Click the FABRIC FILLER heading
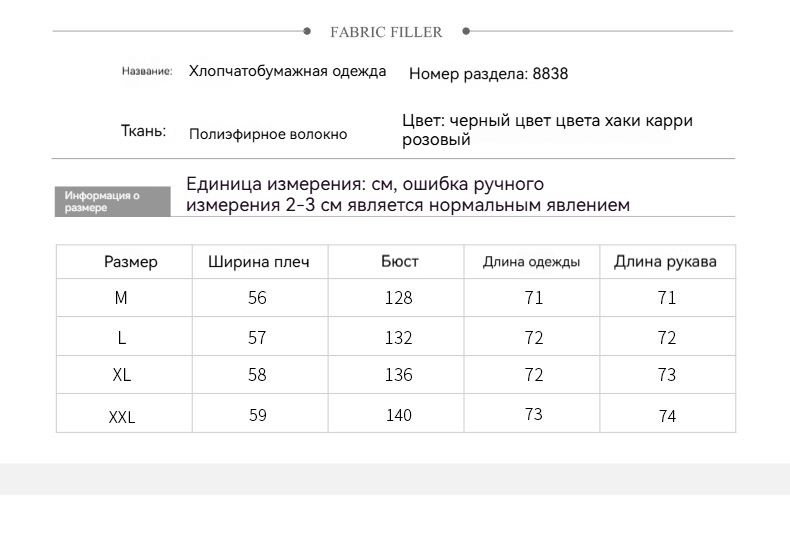This screenshot has height=533, width=790. [386, 32]
